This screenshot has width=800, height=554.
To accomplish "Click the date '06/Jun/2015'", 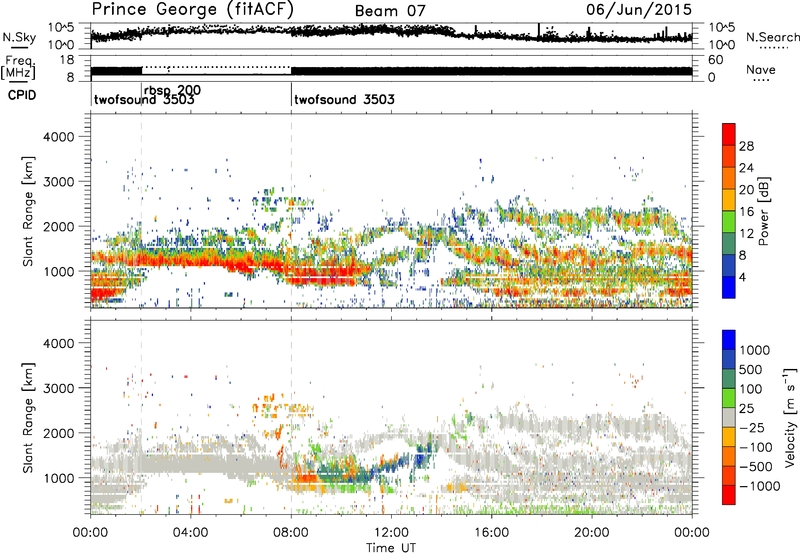I will click(639, 9).
